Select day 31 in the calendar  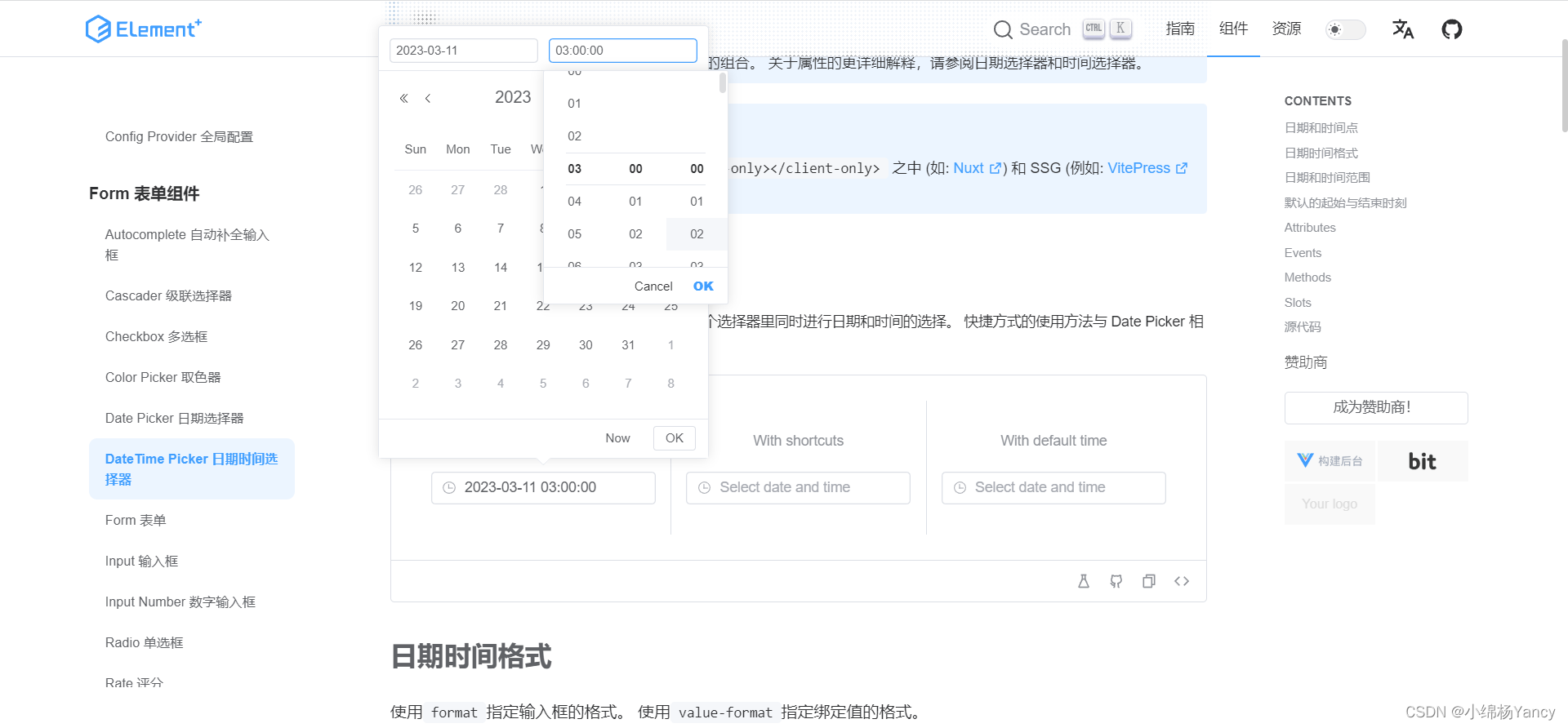pos(628,345)
